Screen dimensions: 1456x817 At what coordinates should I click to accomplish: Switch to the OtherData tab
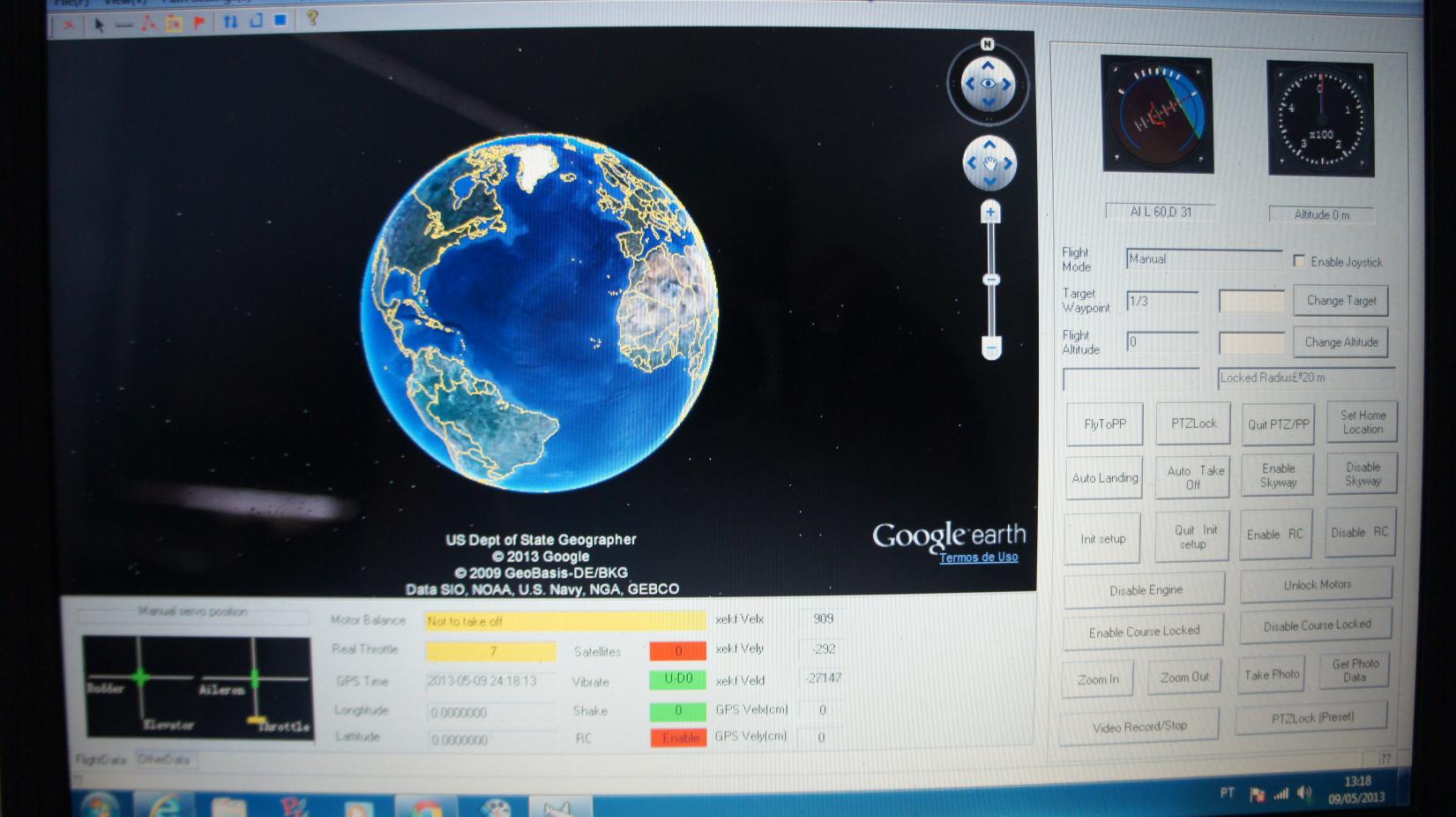164,760
